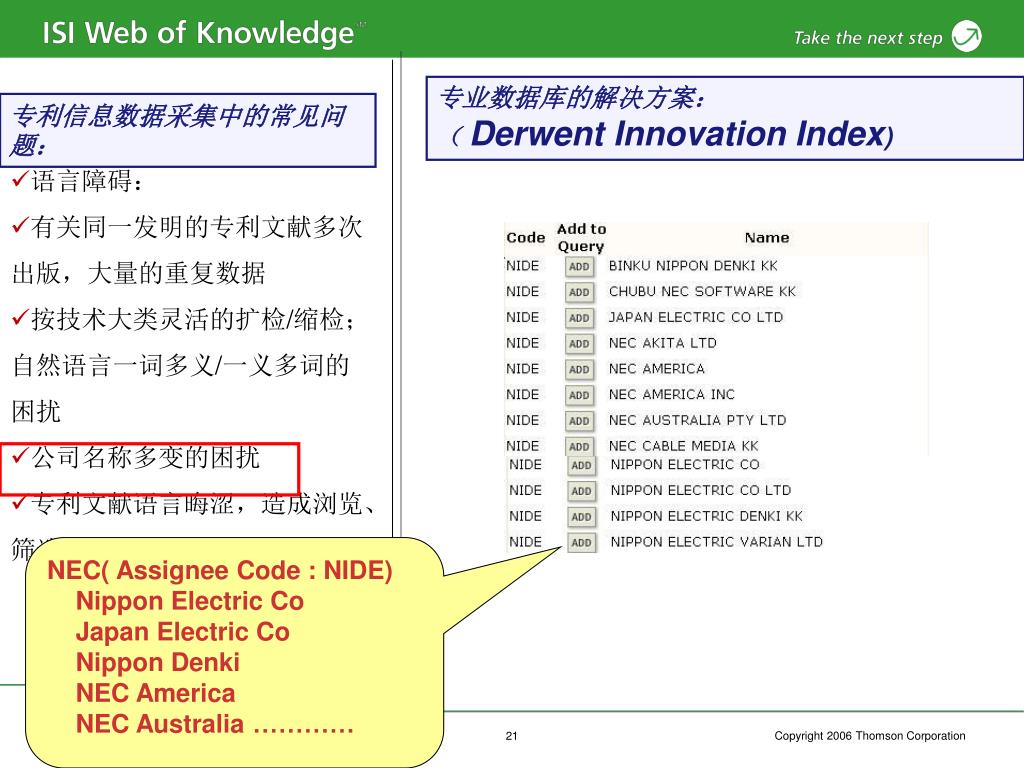Click ADD button for BINKU NIPPON DENKI KK
This screenshot has width=1024, height=768.
(579, 266)
